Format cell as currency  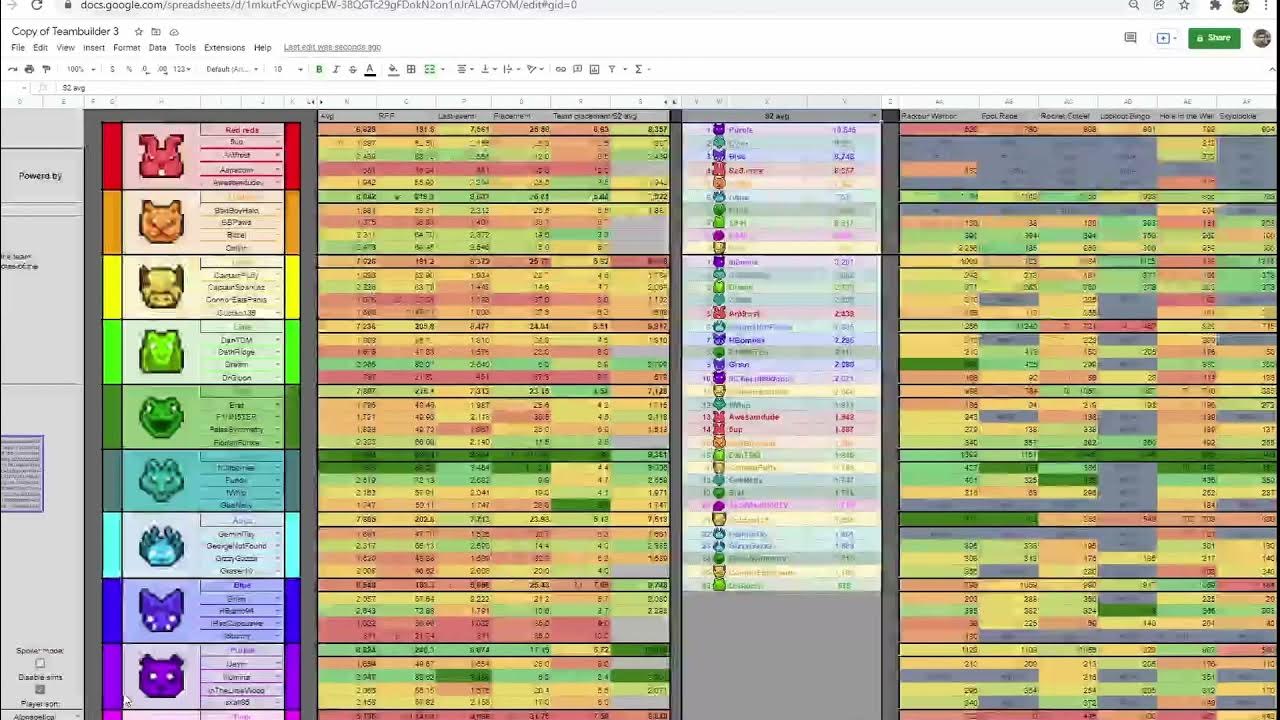point(112,69)
